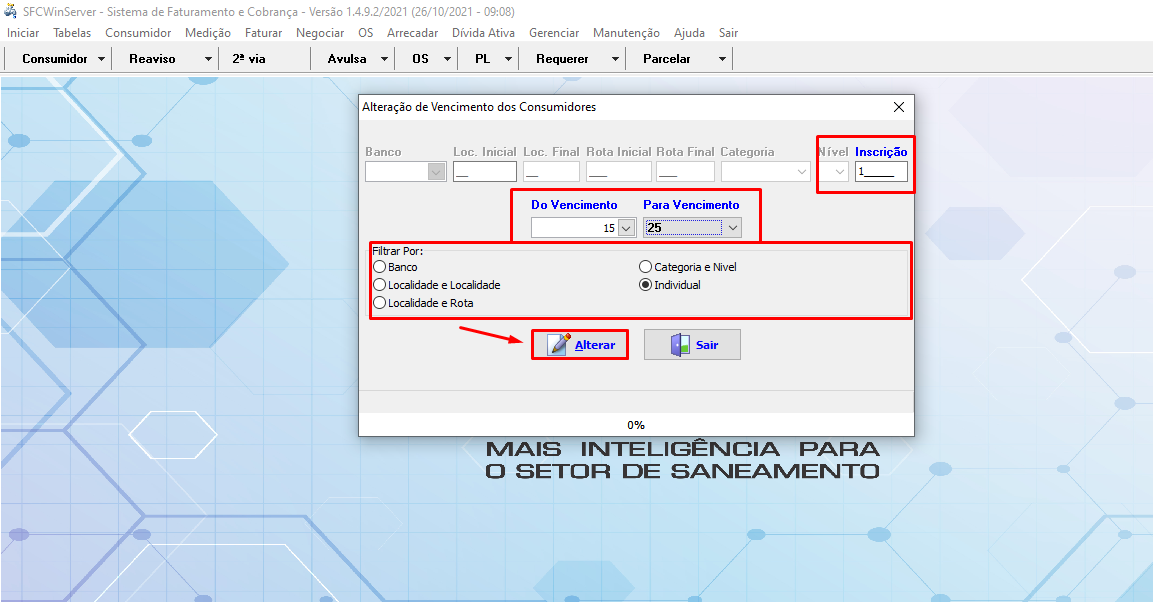Click the Requerer toolbar button
Viewport: 1153px width, 602px height.
click(562, 59)
